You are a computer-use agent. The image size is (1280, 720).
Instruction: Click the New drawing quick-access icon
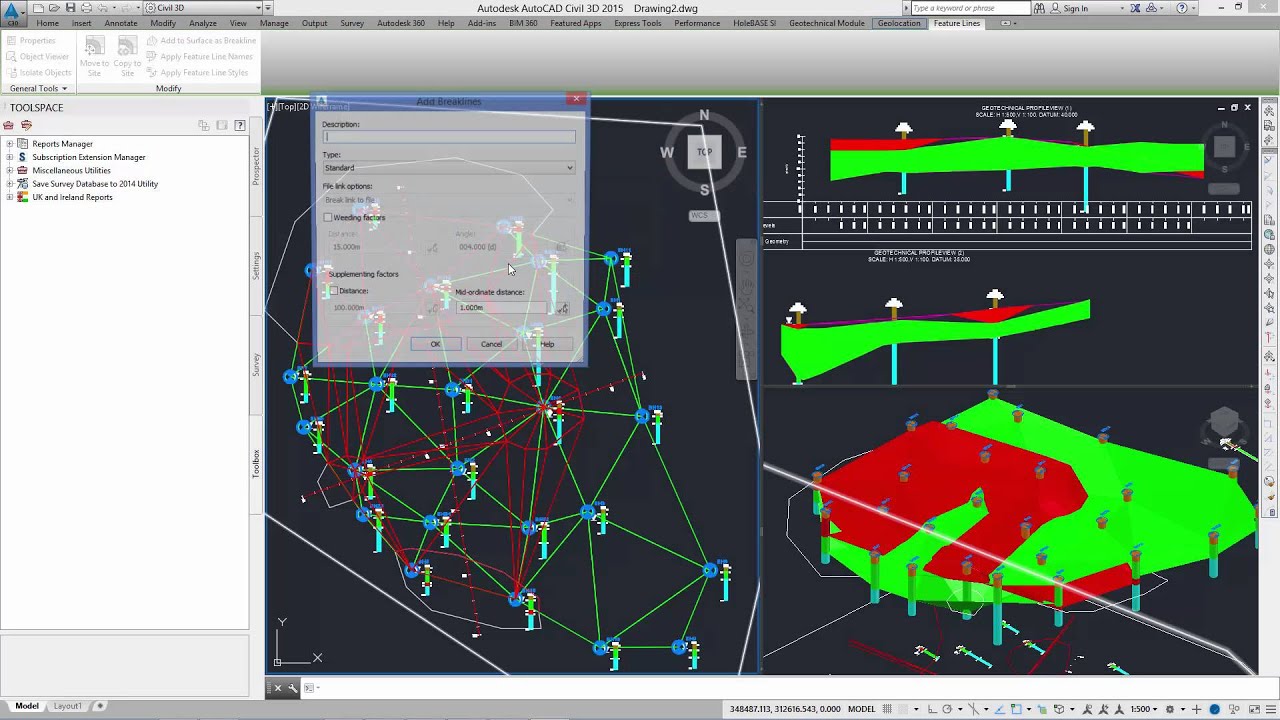coord(38,8)
